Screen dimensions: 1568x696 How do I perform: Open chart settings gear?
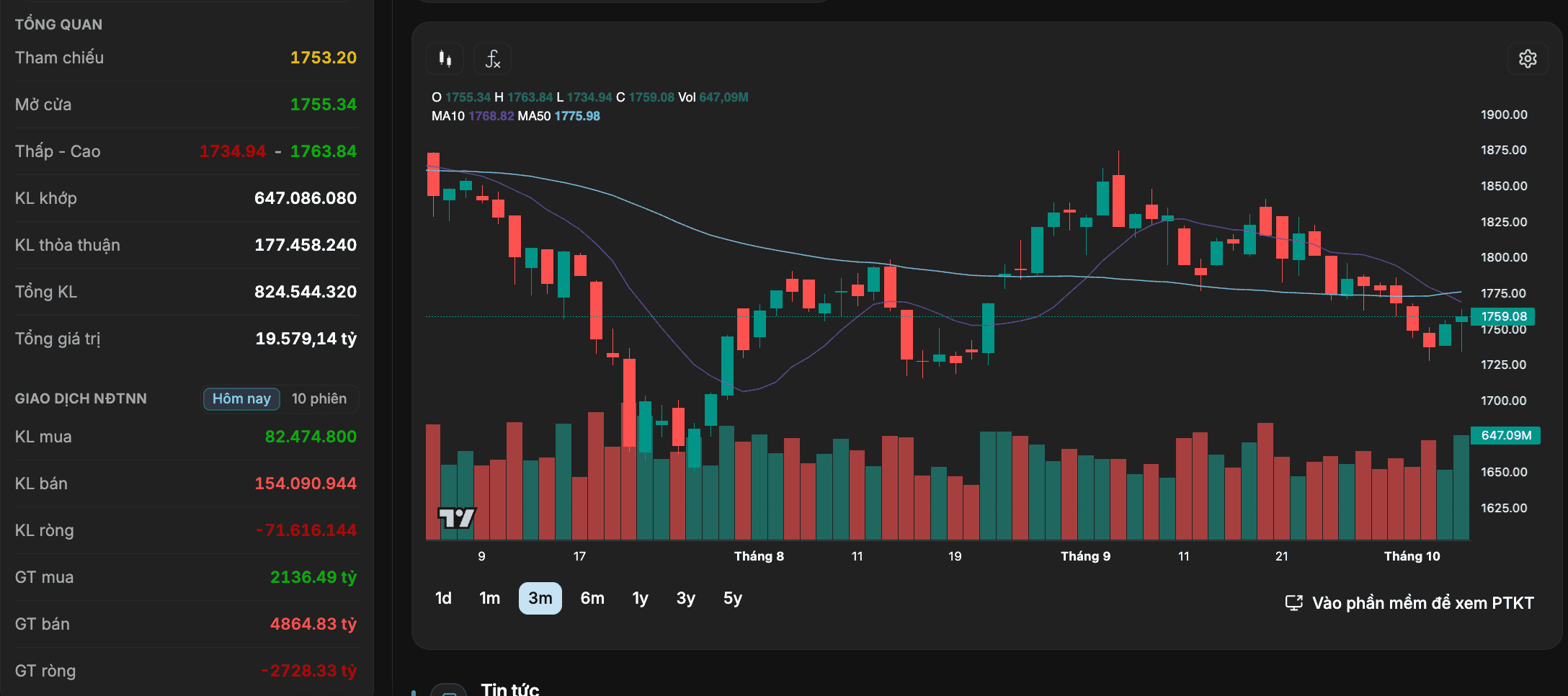[1528, 59]
